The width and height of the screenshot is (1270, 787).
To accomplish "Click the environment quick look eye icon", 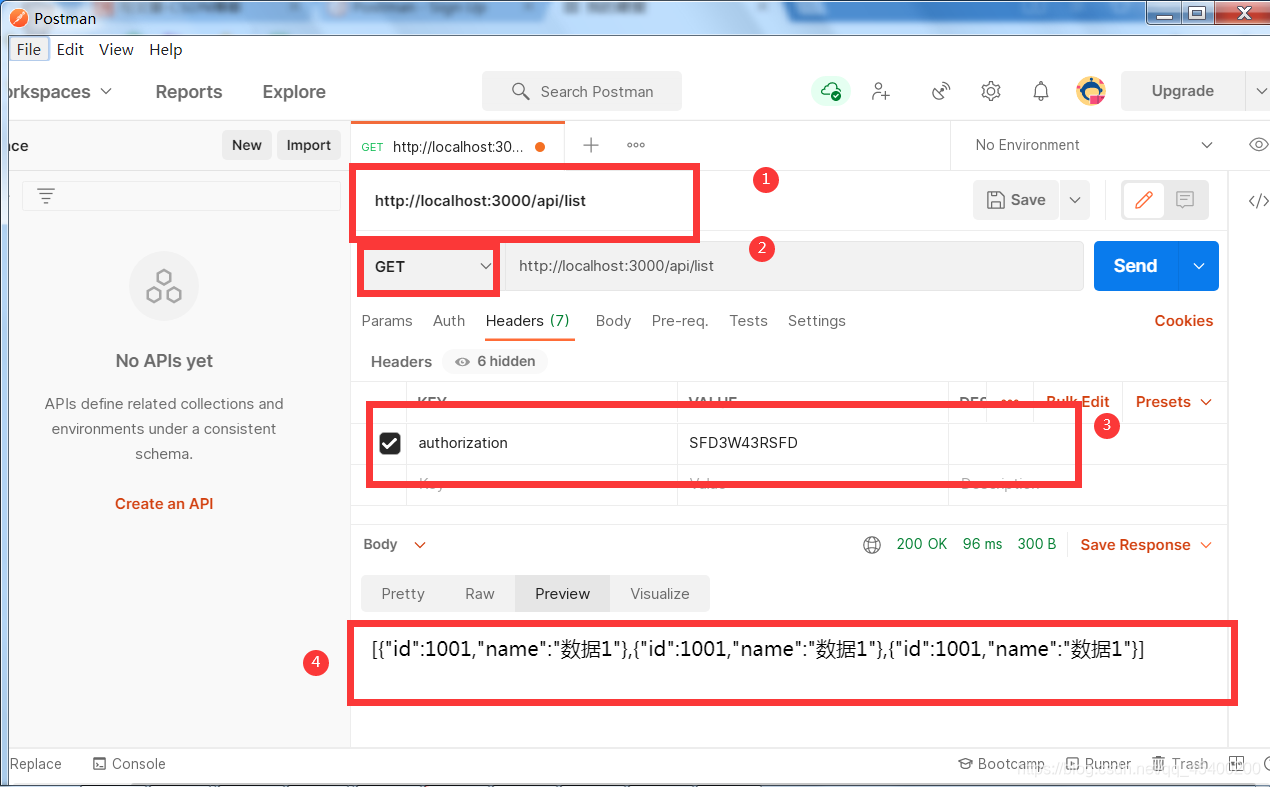I will [1259, 145].
